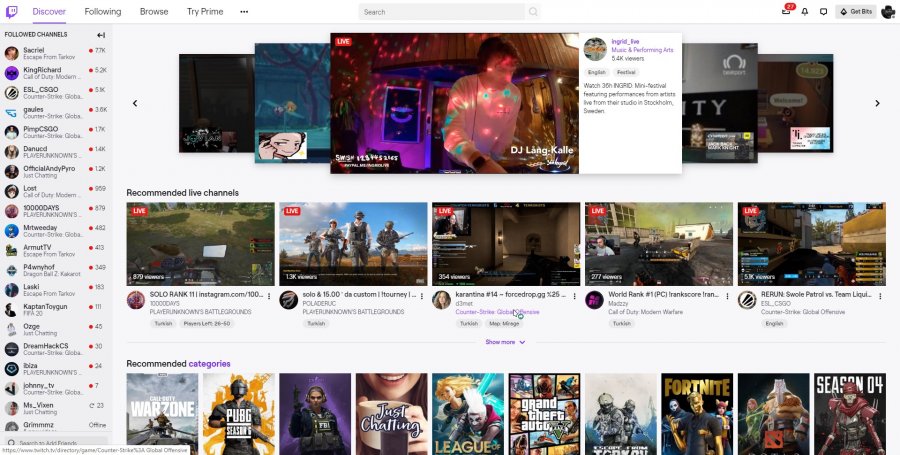Open Music & Performing Arts category link

[642, 50]
